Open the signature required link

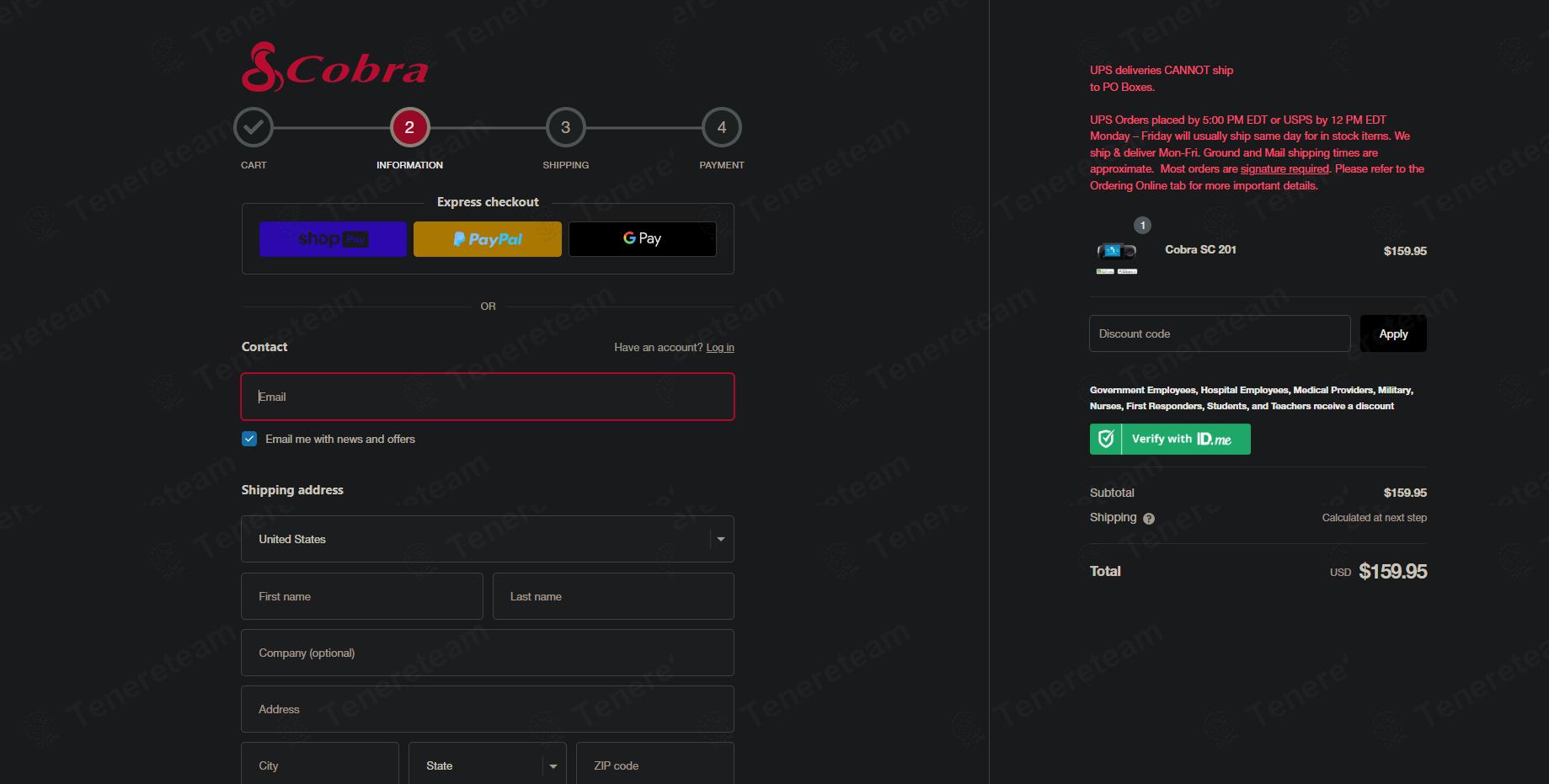point(1285,168)
